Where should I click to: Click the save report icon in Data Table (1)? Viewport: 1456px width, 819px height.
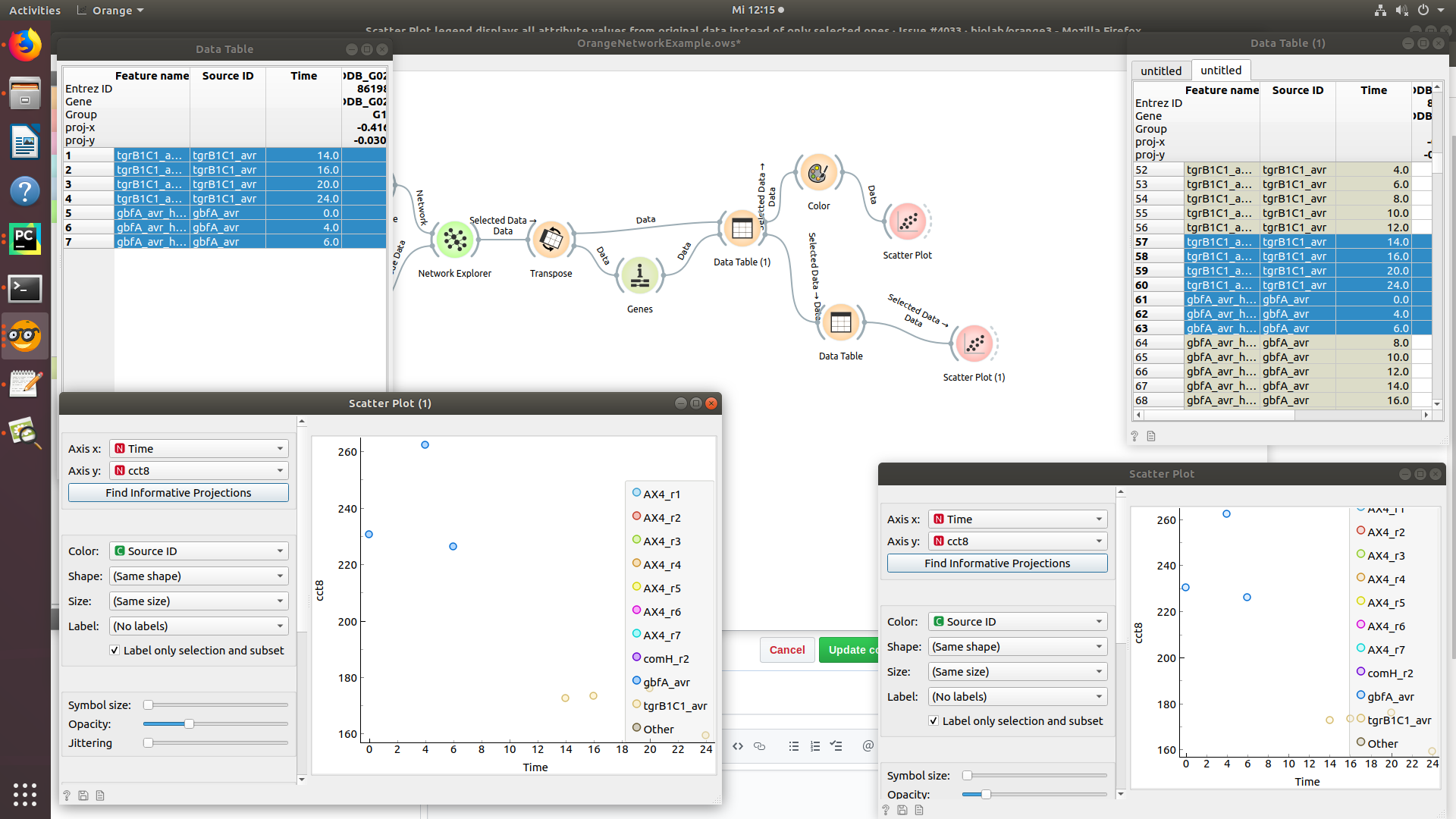(1151, 436)
